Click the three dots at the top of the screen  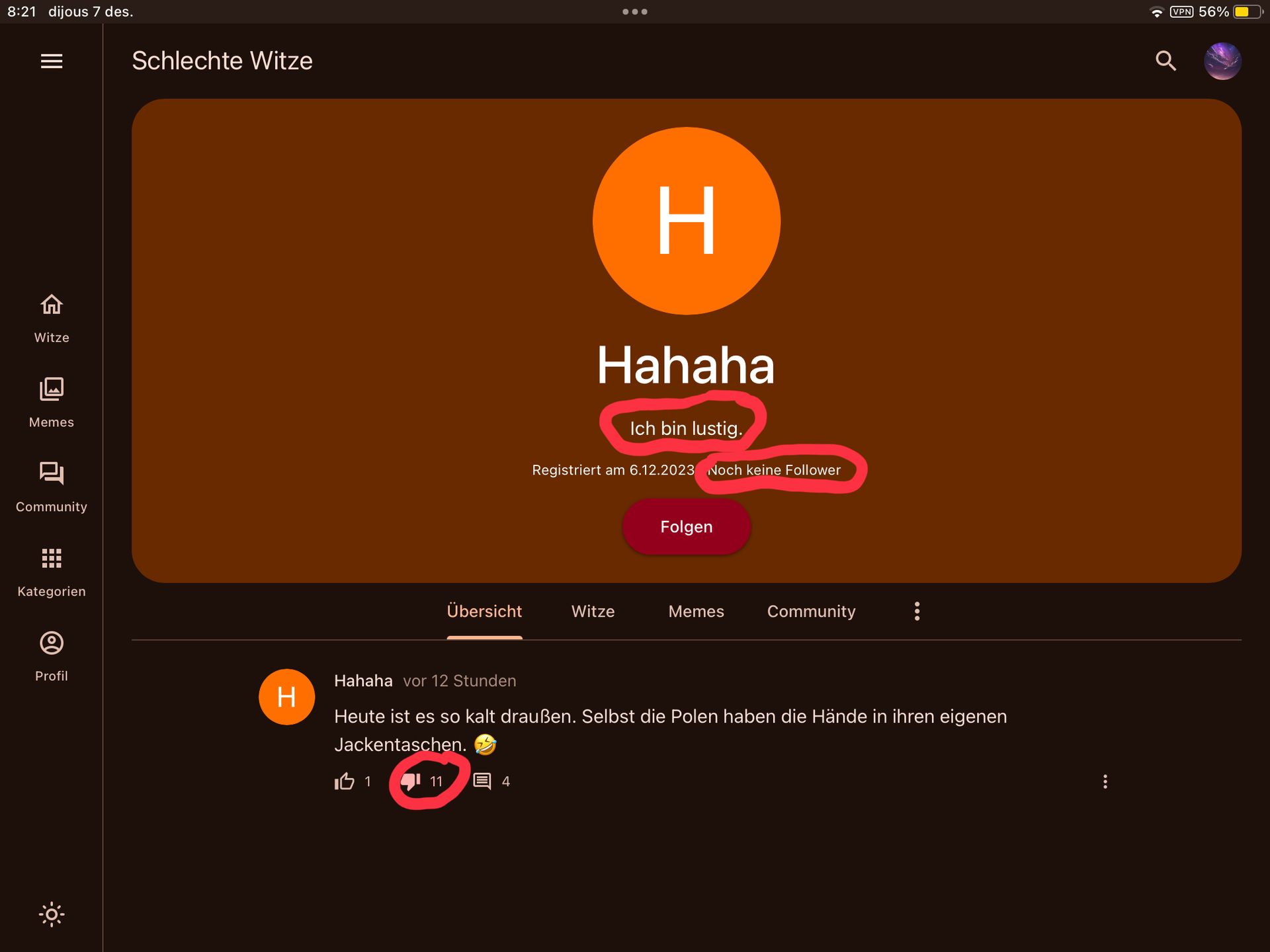coord(634,12)
